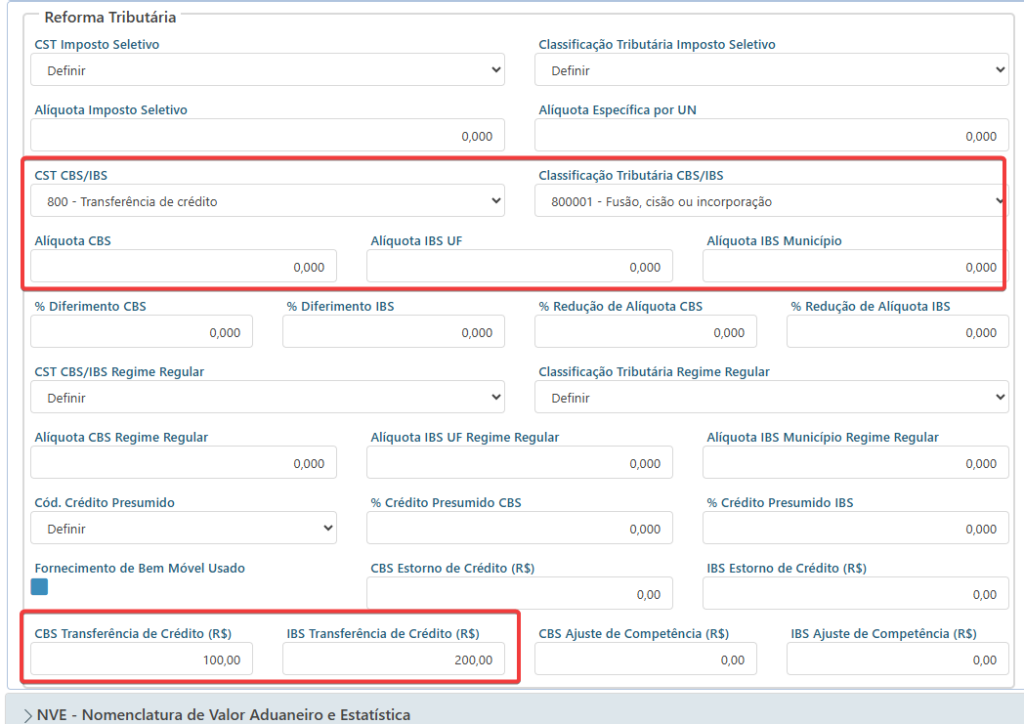Image resolution: width=1024 pixels, height=724 pixels.
Task: Expand NVE - Nomenclatura de Valor Aduaneiro section
Action: tap(217, 715)
